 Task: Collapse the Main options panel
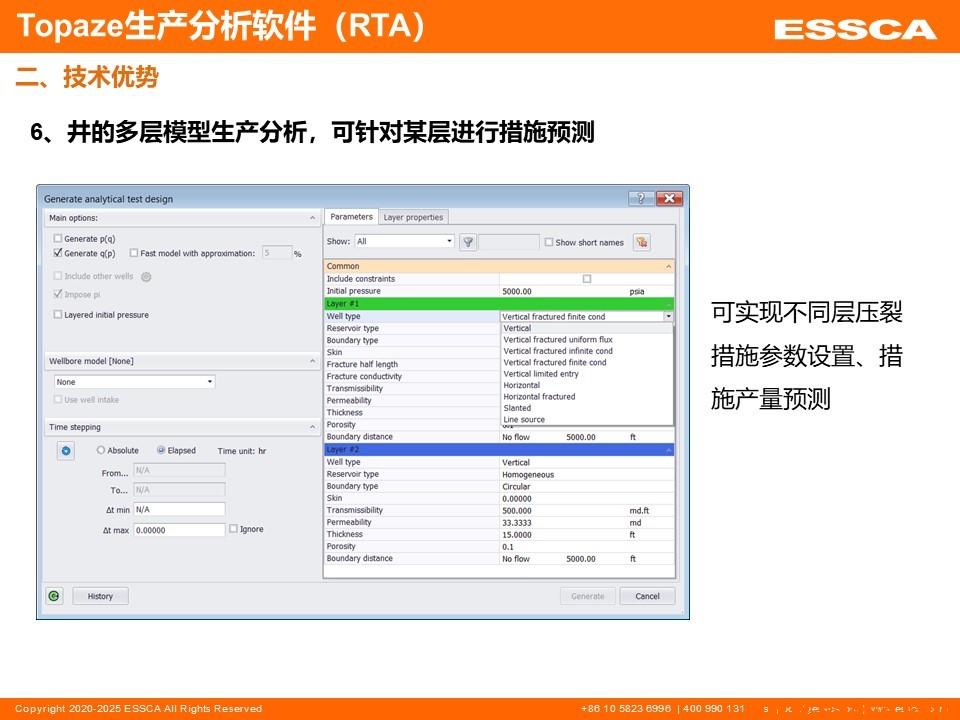pos(312,218)
